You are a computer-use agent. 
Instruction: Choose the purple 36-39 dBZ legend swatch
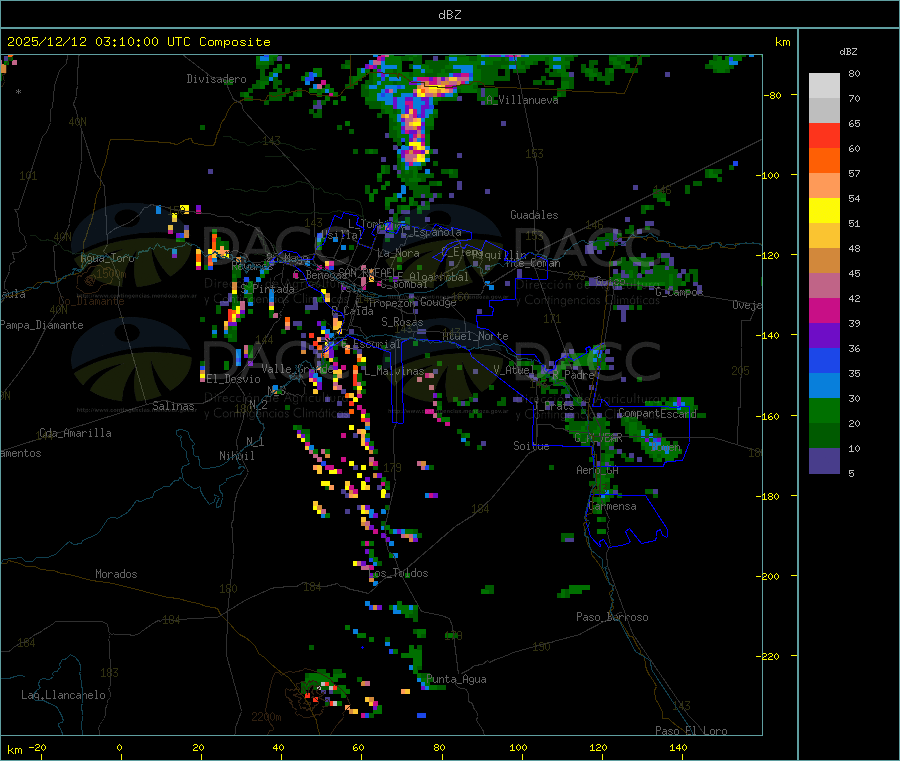(x=824, y=336)
